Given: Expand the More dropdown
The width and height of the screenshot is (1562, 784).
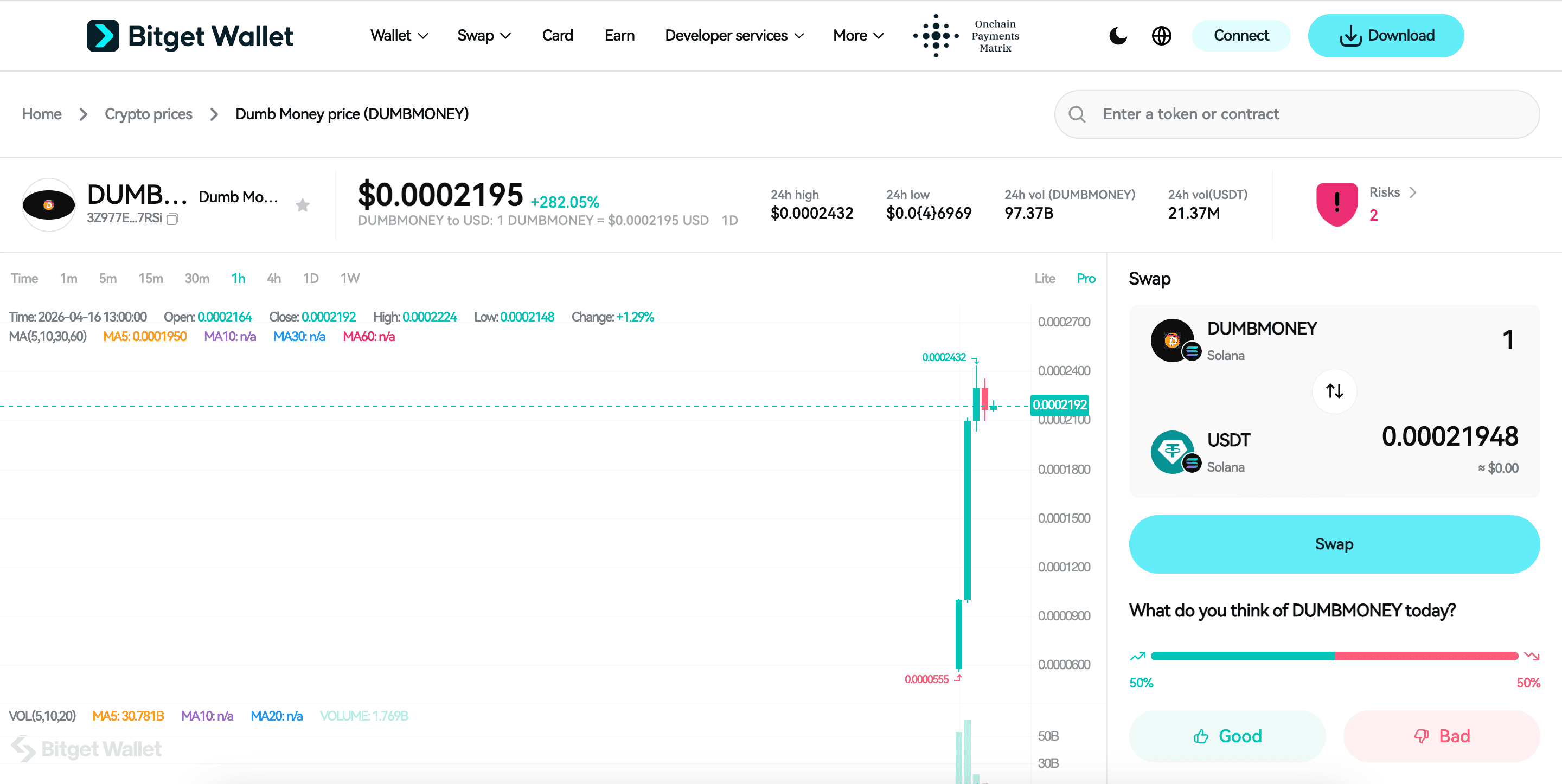Looking at the screenshot, I should (x=857, y=36).
